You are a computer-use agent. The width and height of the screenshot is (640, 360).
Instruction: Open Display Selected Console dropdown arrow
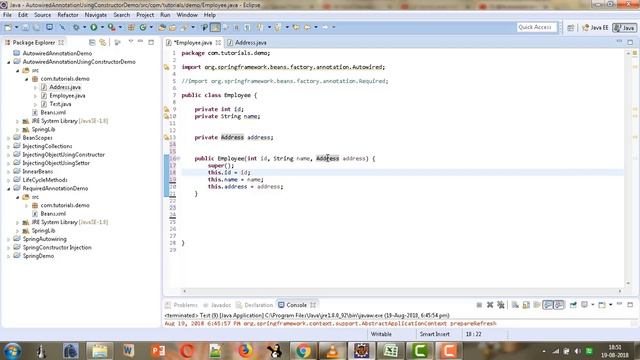pos(593,305)
